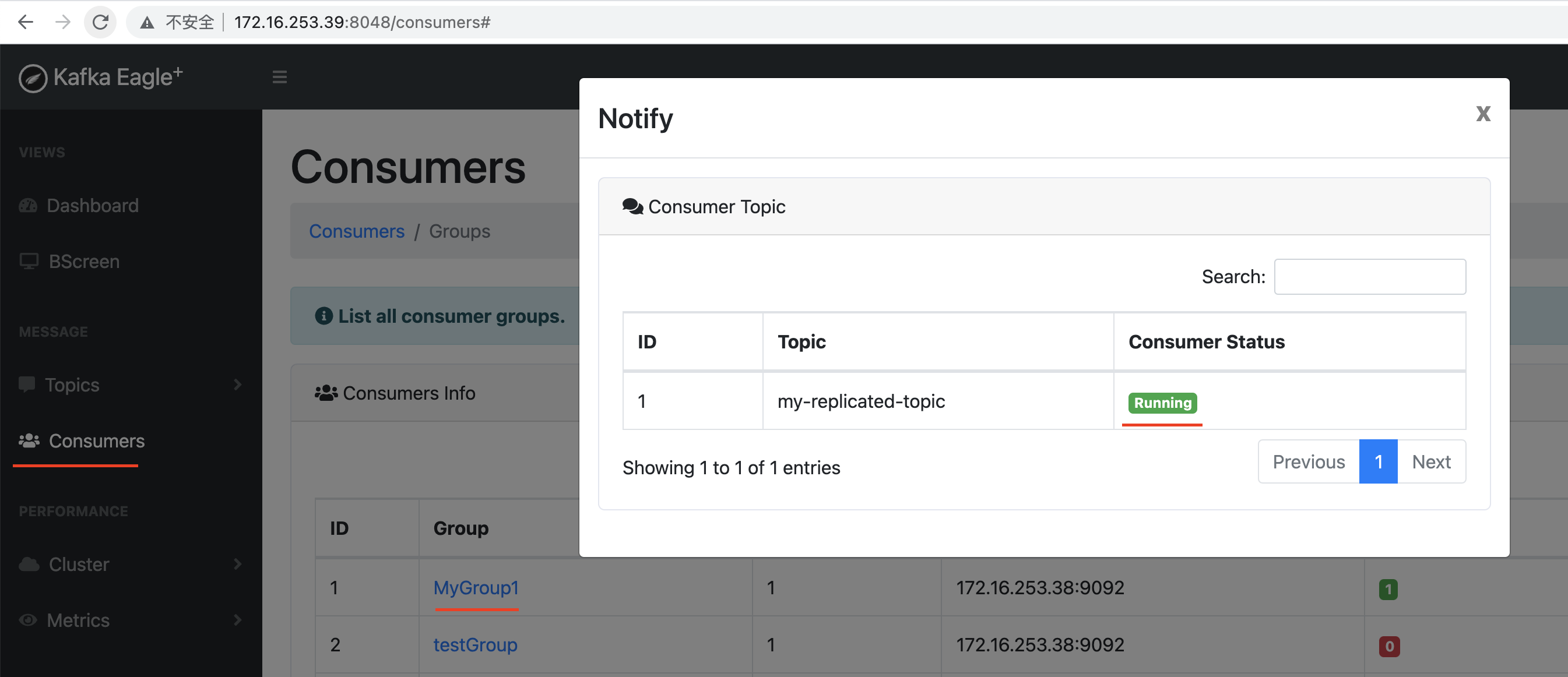This screenshot has width=1568, height=677.
Task: Open the BScreen view
Action: click(83, 261)
